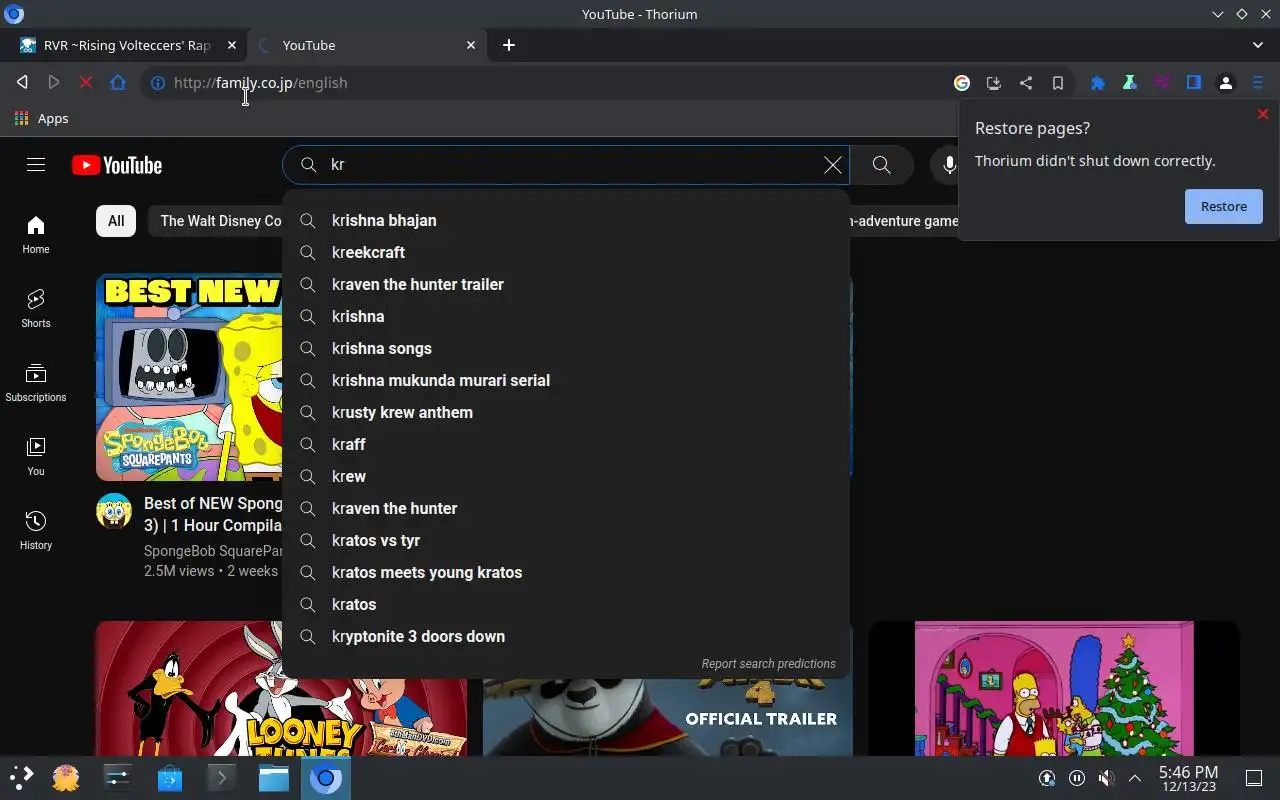Click the install app icon in address bar
This screenshot has height=800, width=1280.
[x=994, y=83]
